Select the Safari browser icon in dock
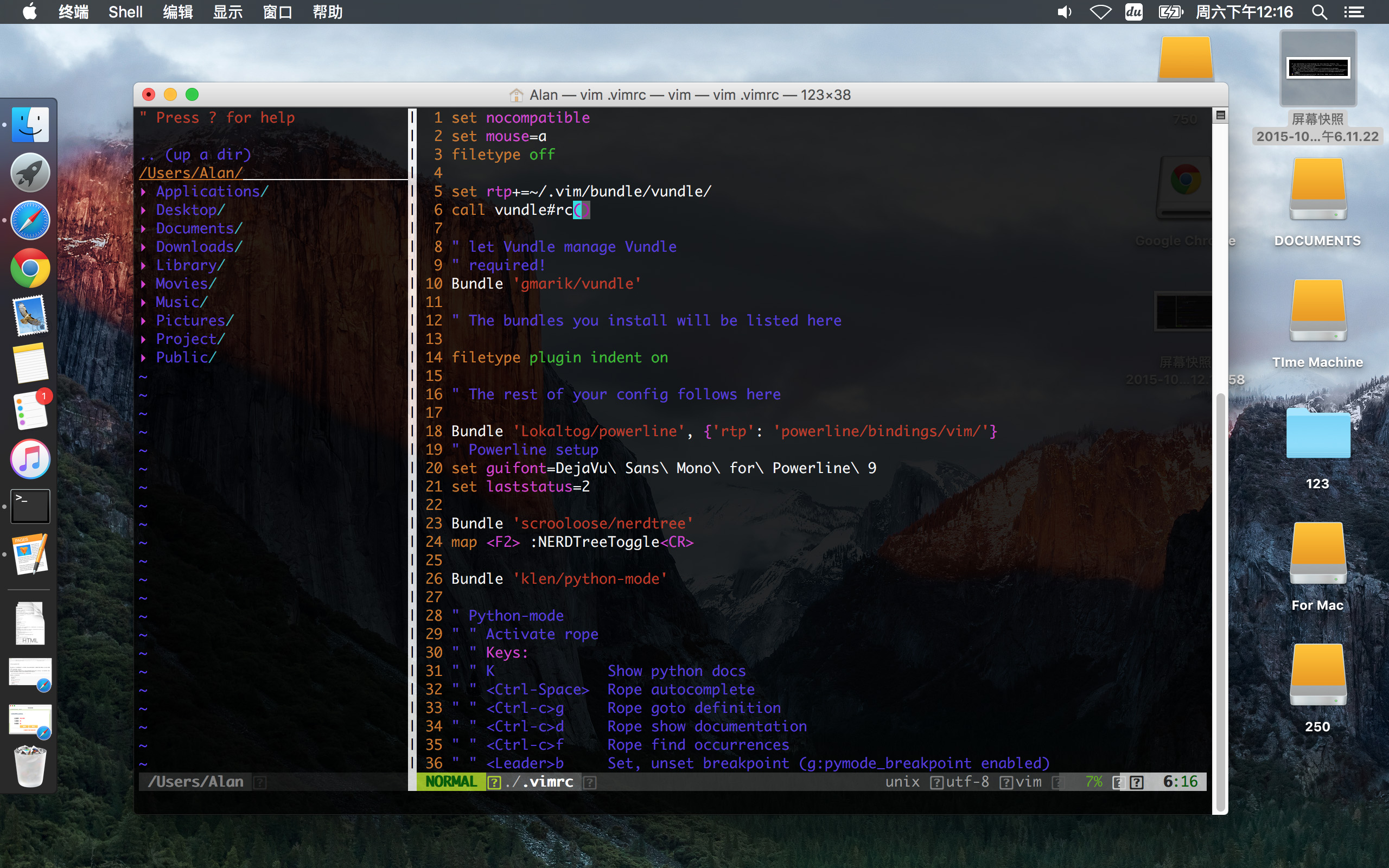 [29, 222]
